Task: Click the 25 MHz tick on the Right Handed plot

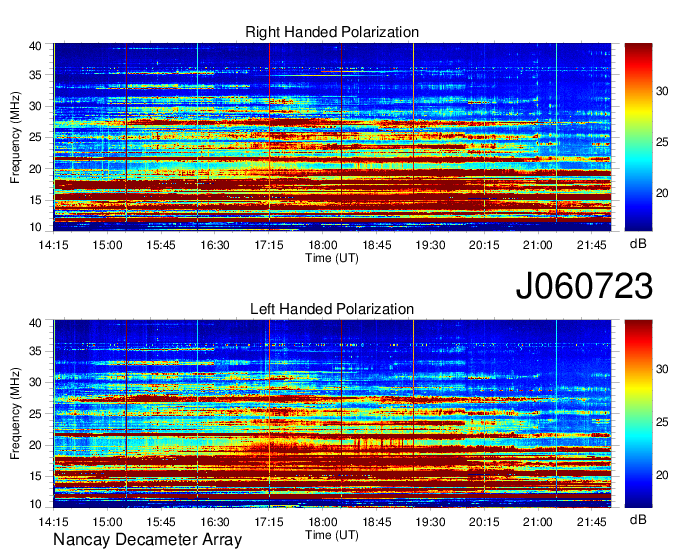Action: [x=35, y=137]
